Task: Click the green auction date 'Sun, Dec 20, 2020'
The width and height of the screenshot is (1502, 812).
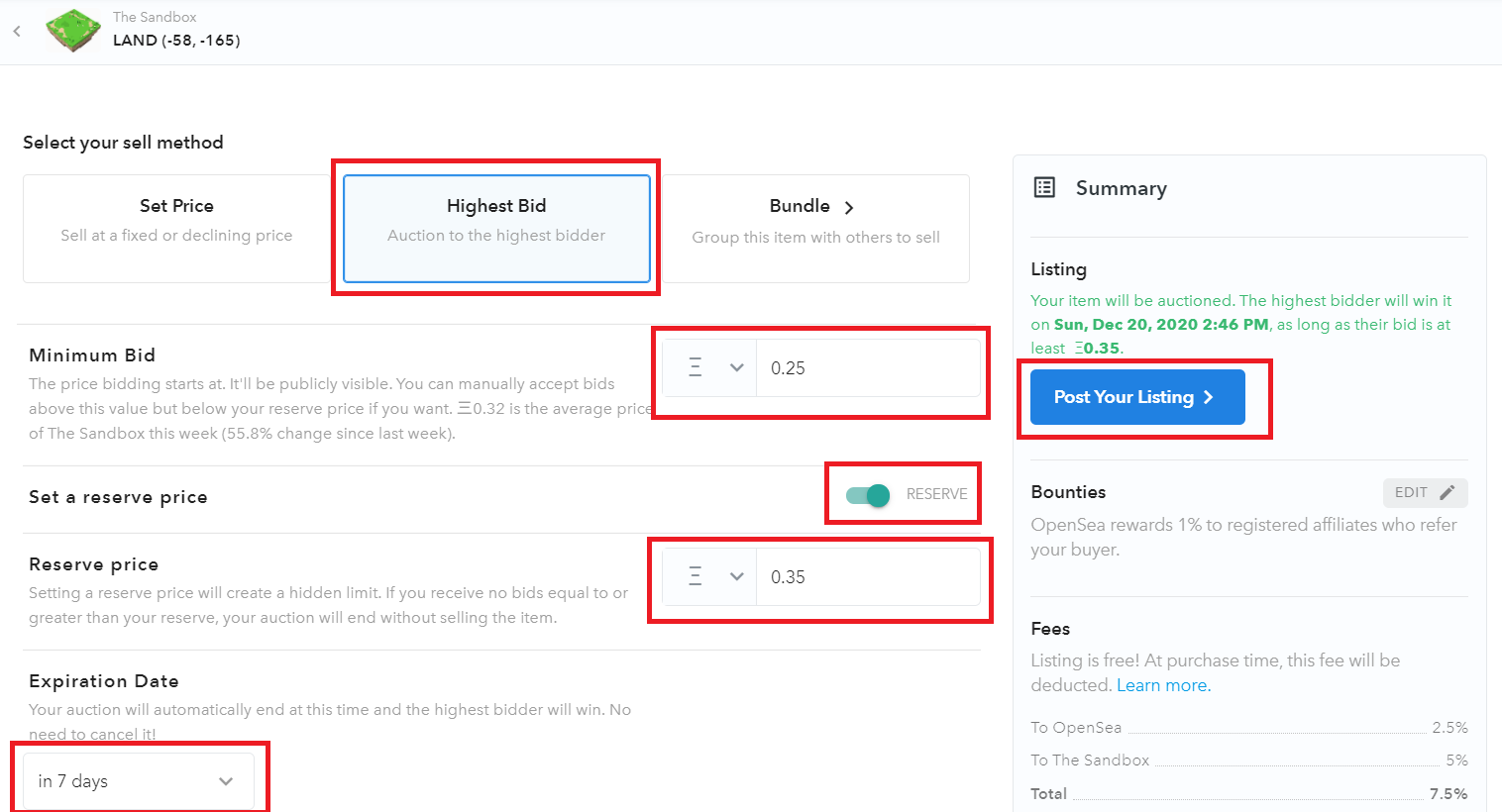Action: [1126, 325]
